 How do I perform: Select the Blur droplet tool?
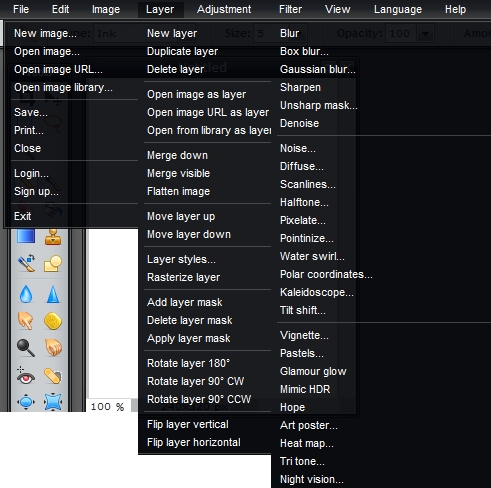pos(26,295)
